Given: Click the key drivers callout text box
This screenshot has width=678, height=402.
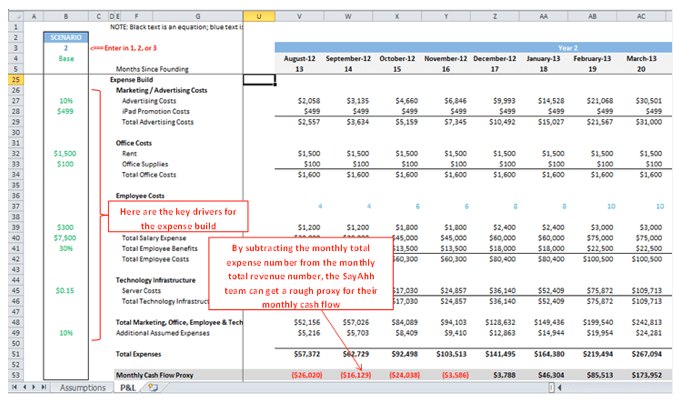Looking at the screenshot, I should (x=176, y=217).
